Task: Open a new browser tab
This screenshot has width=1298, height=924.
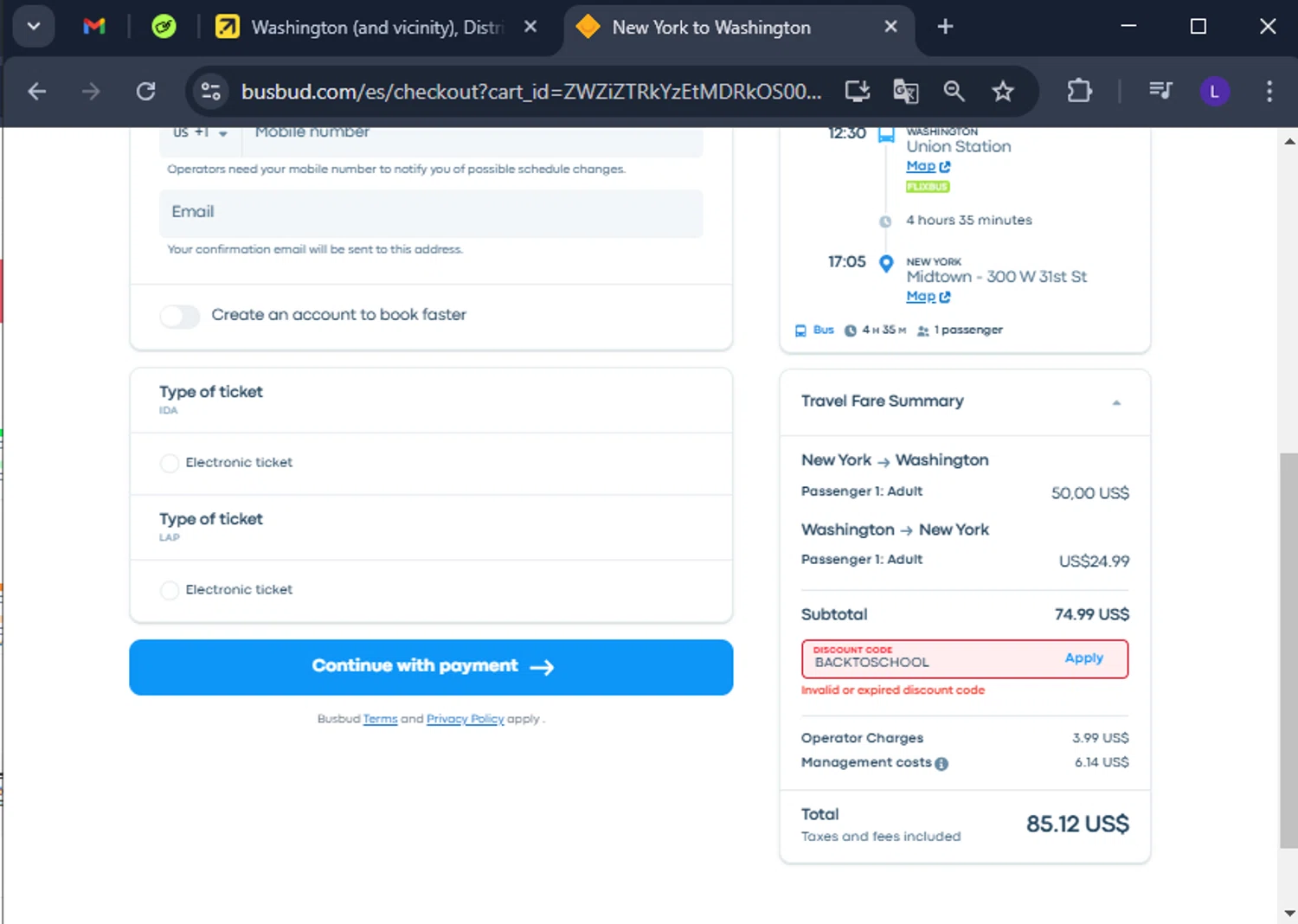Action: coord(945,27)
